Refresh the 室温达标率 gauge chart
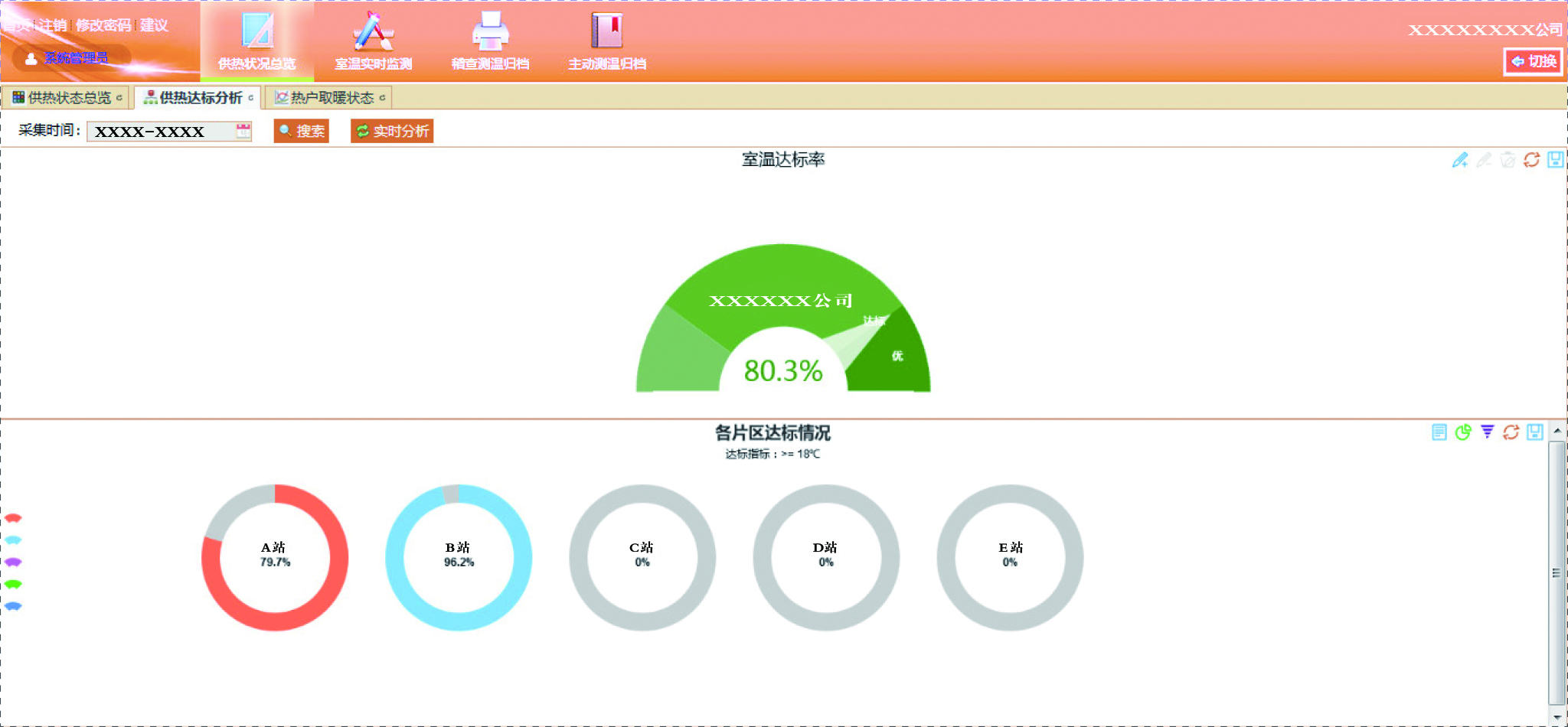1568x727 pixels. pos(1531,160)
